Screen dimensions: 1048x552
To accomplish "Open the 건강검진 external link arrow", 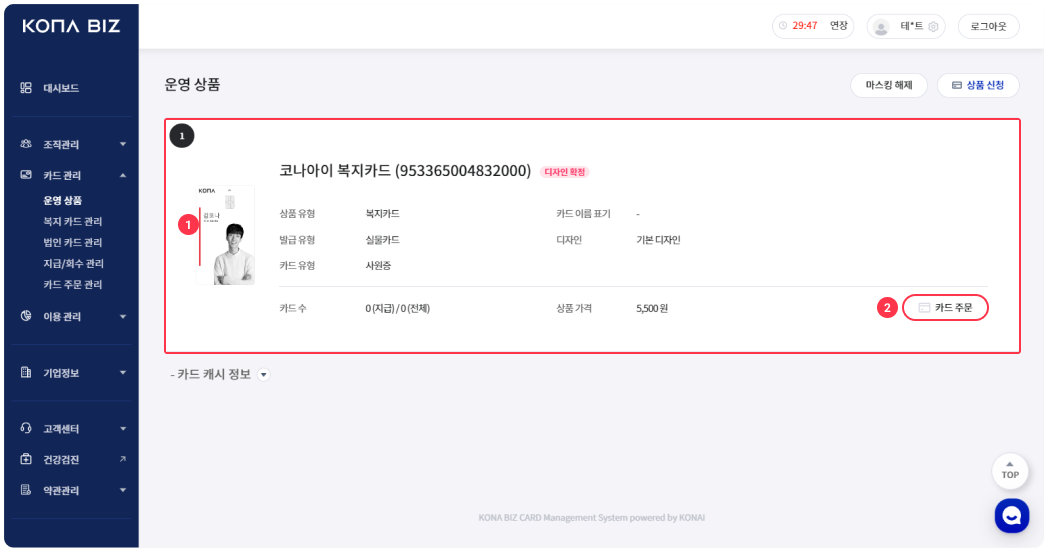I will (123, 459).
